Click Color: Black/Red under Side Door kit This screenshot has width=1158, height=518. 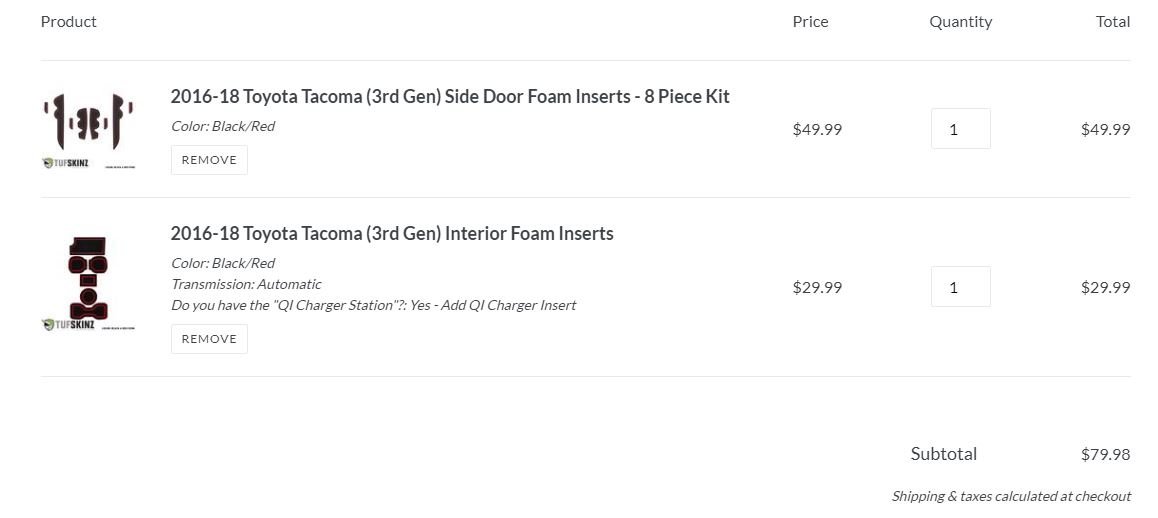click(222, 126)
